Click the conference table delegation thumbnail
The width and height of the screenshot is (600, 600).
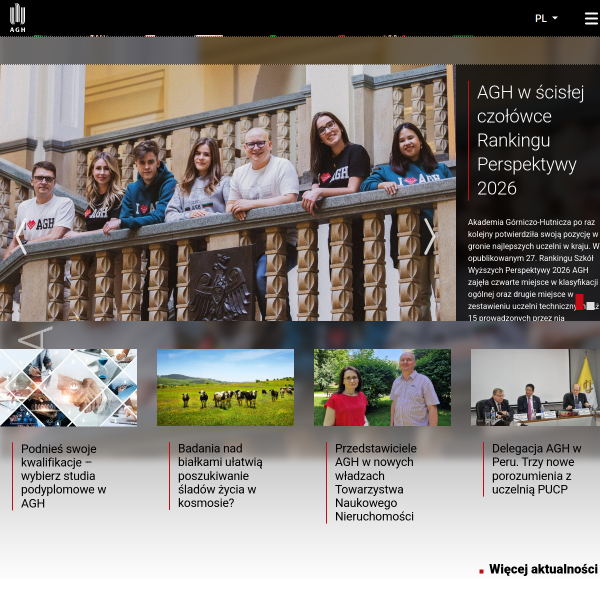pyautogui.click(x=535, y=387)
